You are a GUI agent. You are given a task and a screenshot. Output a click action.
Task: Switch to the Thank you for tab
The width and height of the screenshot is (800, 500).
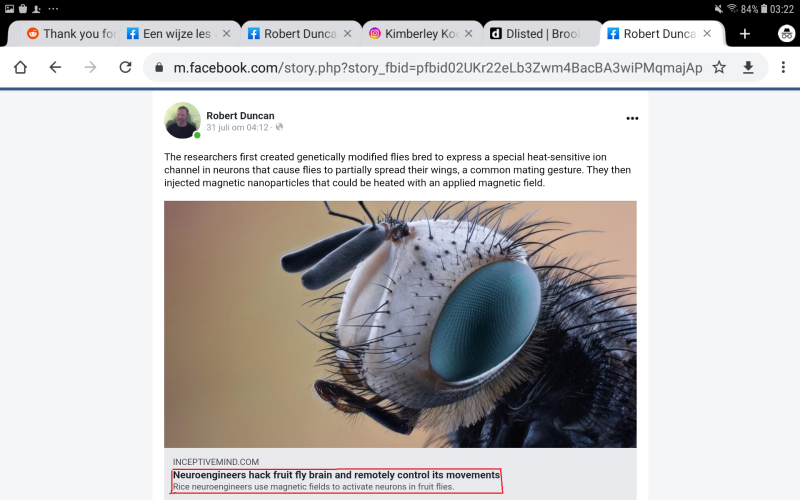(71, 34)
